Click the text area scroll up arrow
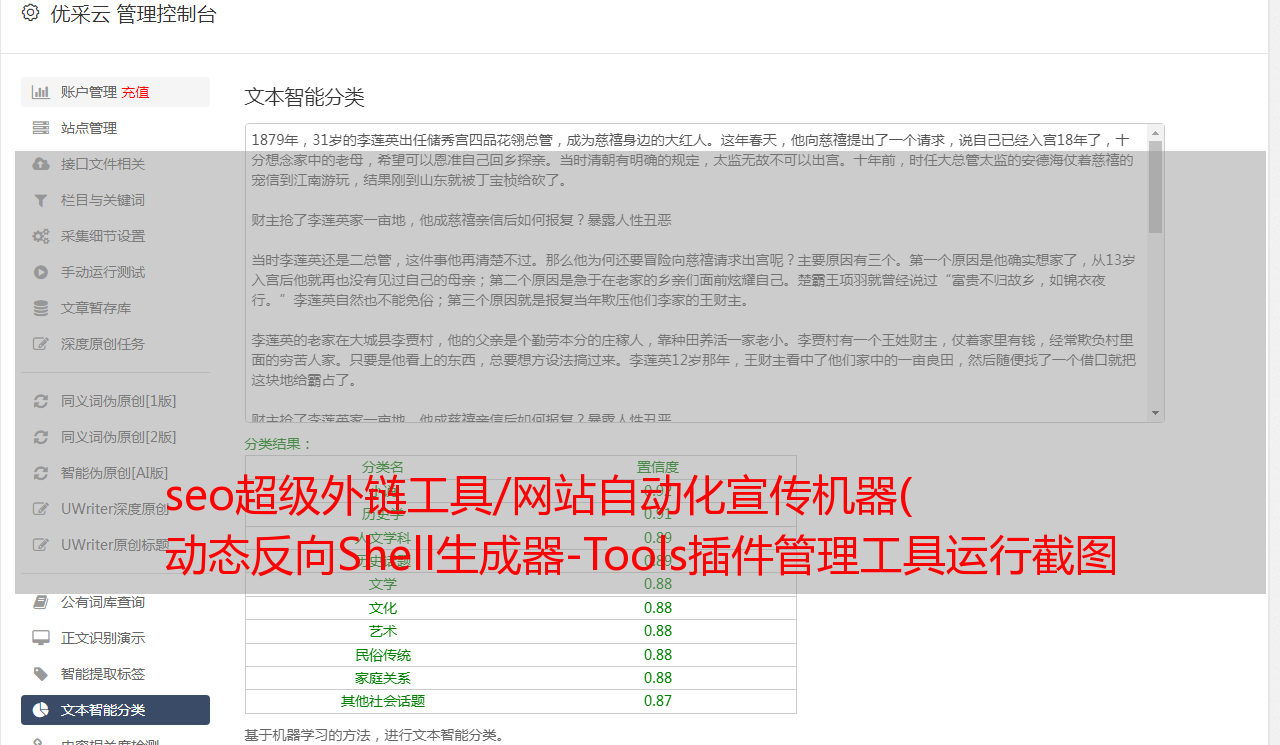 (1156, 132)
